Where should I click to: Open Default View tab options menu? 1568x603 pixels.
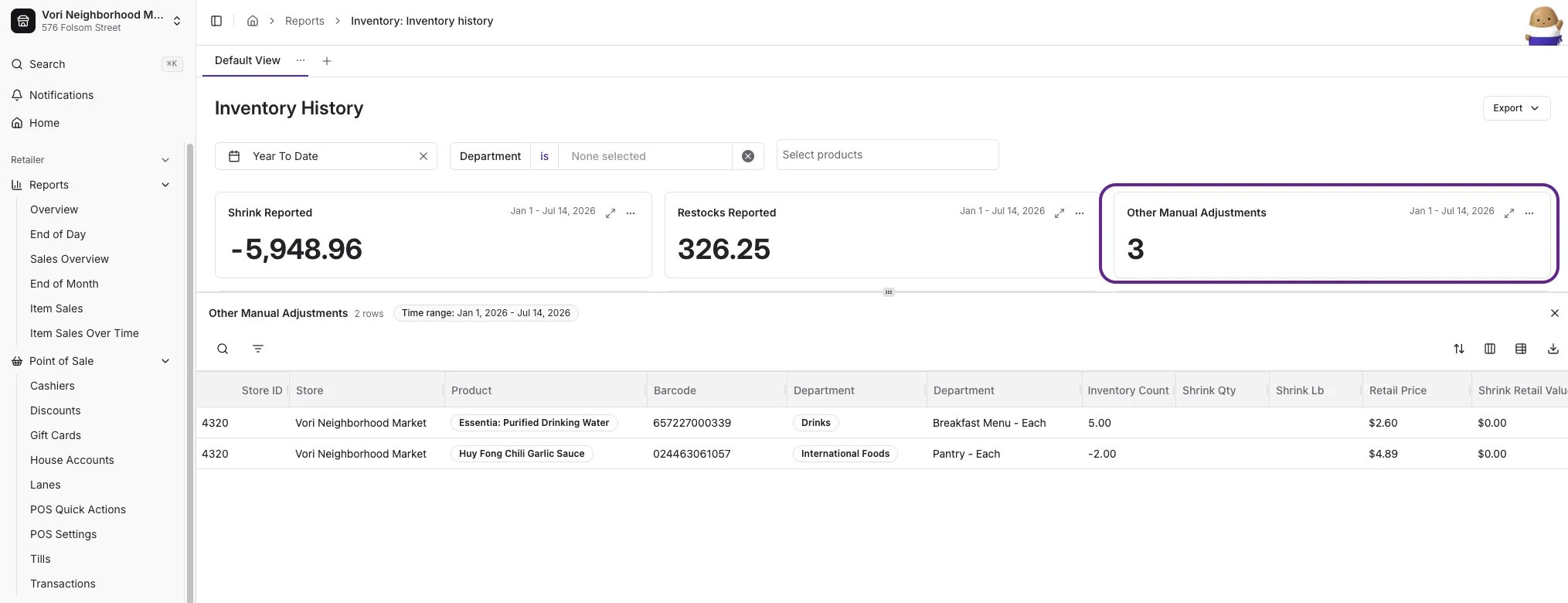(x=301, y=60)
